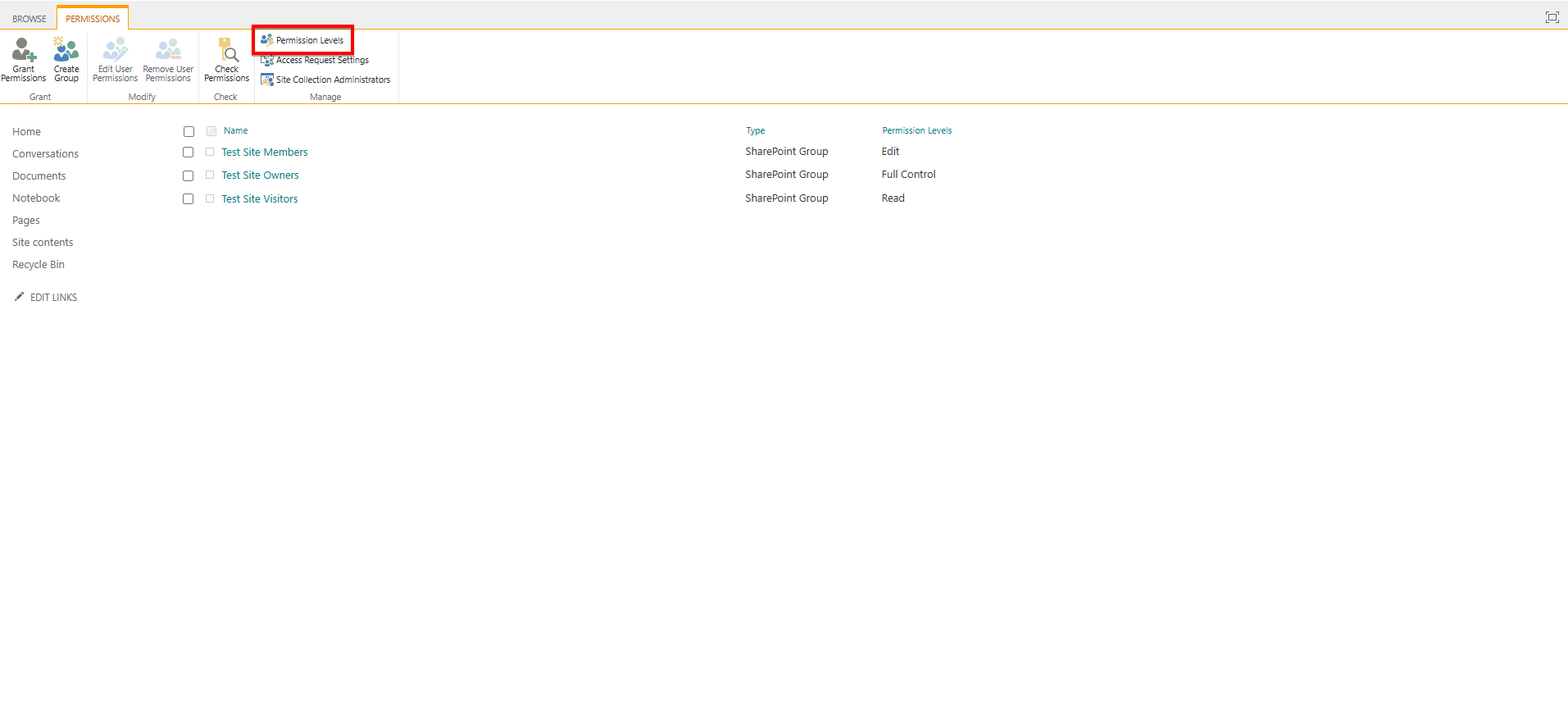Image resolution: width=1568 pixels, height=706 pixels.
Task: Open the Test Site Visitors group
Action: click(x=260, y=199)
